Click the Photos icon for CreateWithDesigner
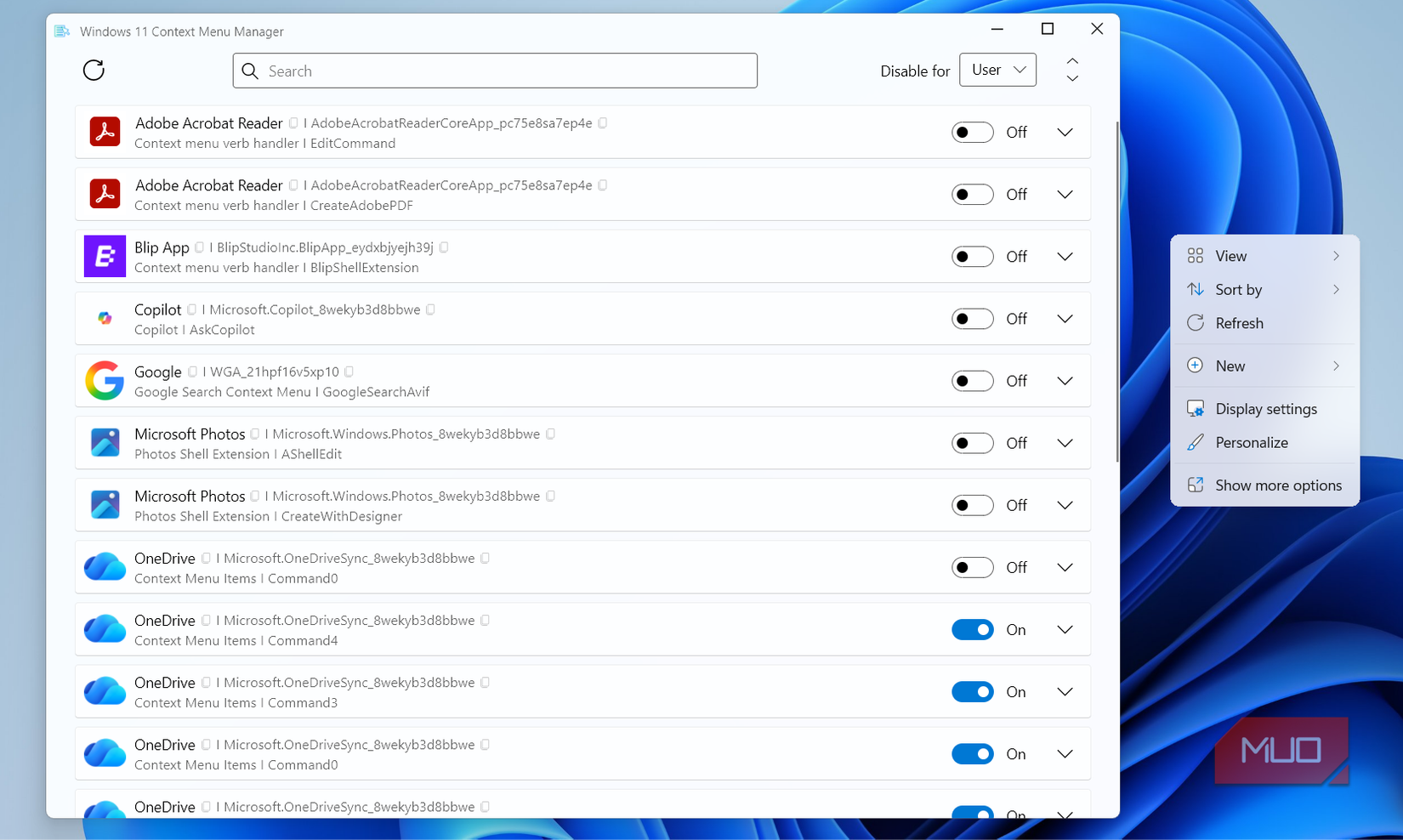The image size is (1403, 840). (105, 504)
